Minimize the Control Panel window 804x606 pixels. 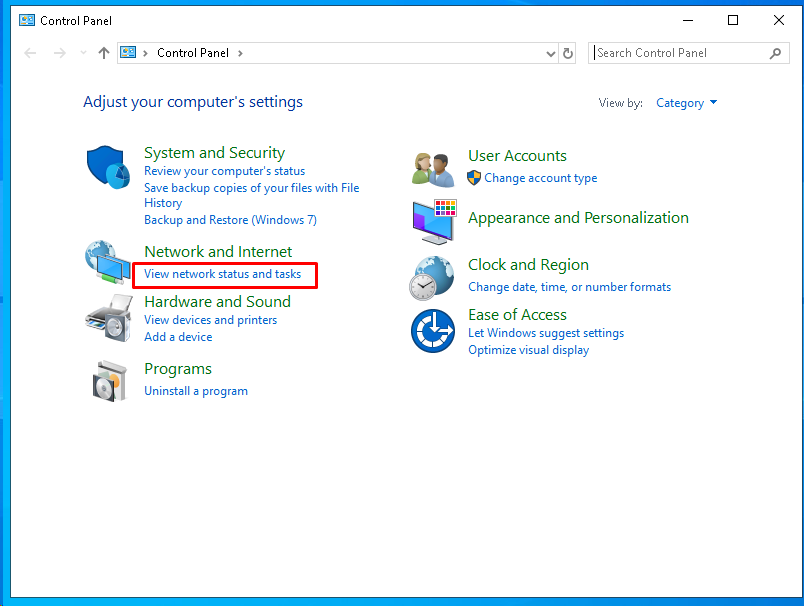coord(688,20)
